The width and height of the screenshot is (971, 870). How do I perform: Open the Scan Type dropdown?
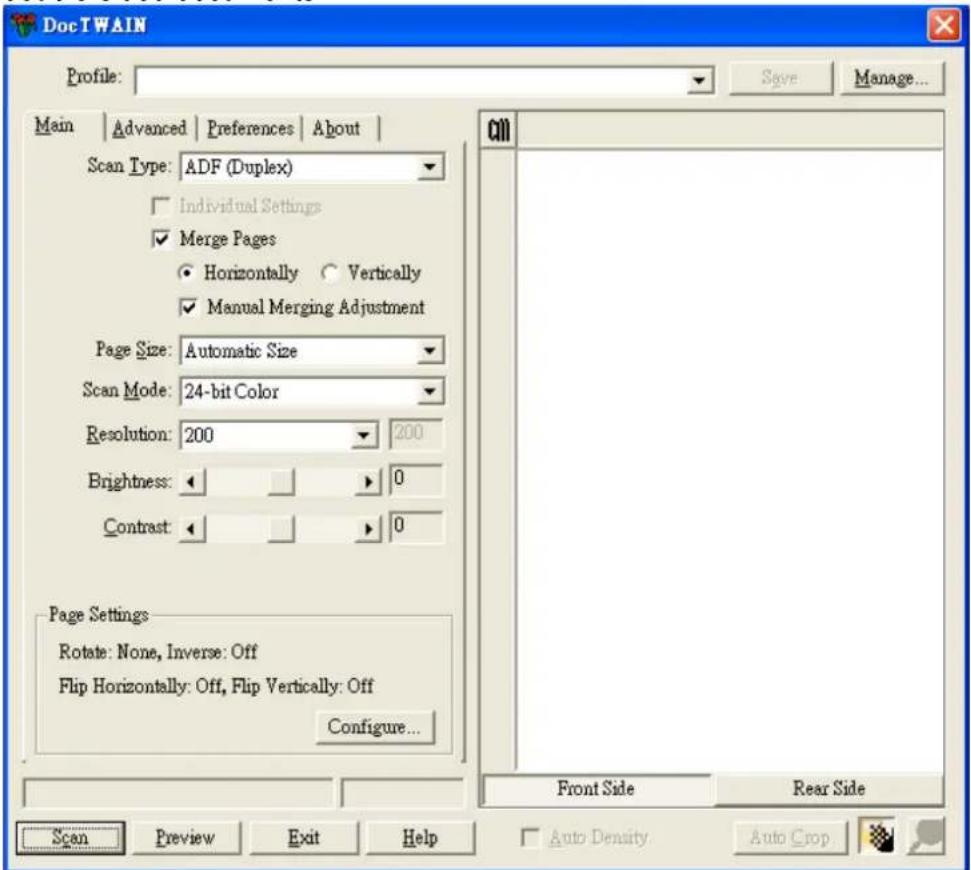point(429,167)
